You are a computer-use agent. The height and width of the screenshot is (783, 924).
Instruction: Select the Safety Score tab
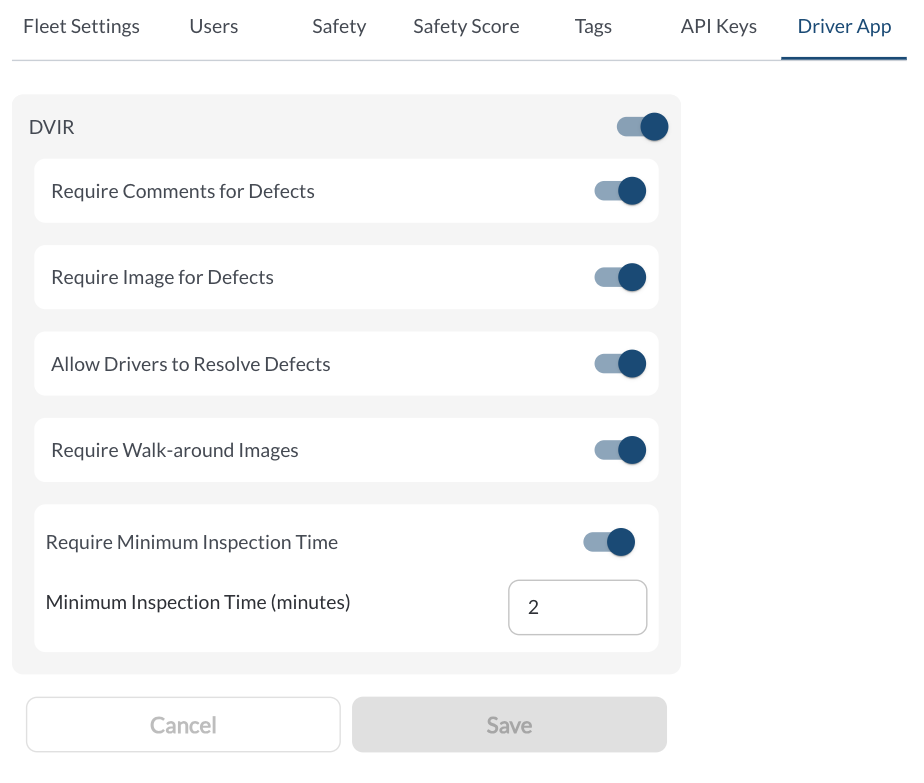(466, 27)
